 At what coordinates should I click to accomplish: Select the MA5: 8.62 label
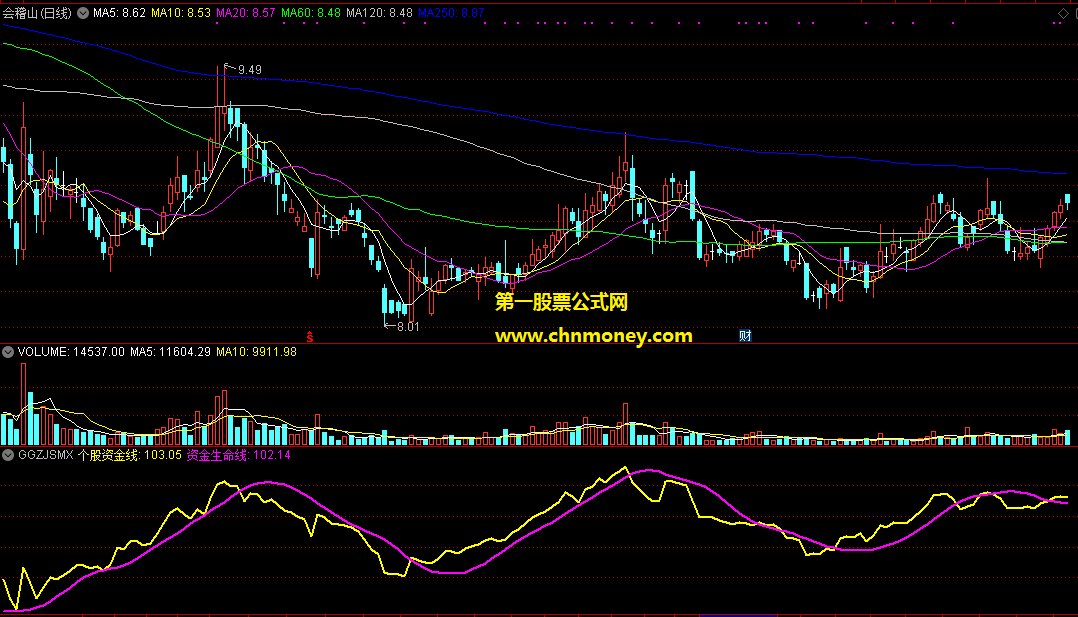pos(119,13)
